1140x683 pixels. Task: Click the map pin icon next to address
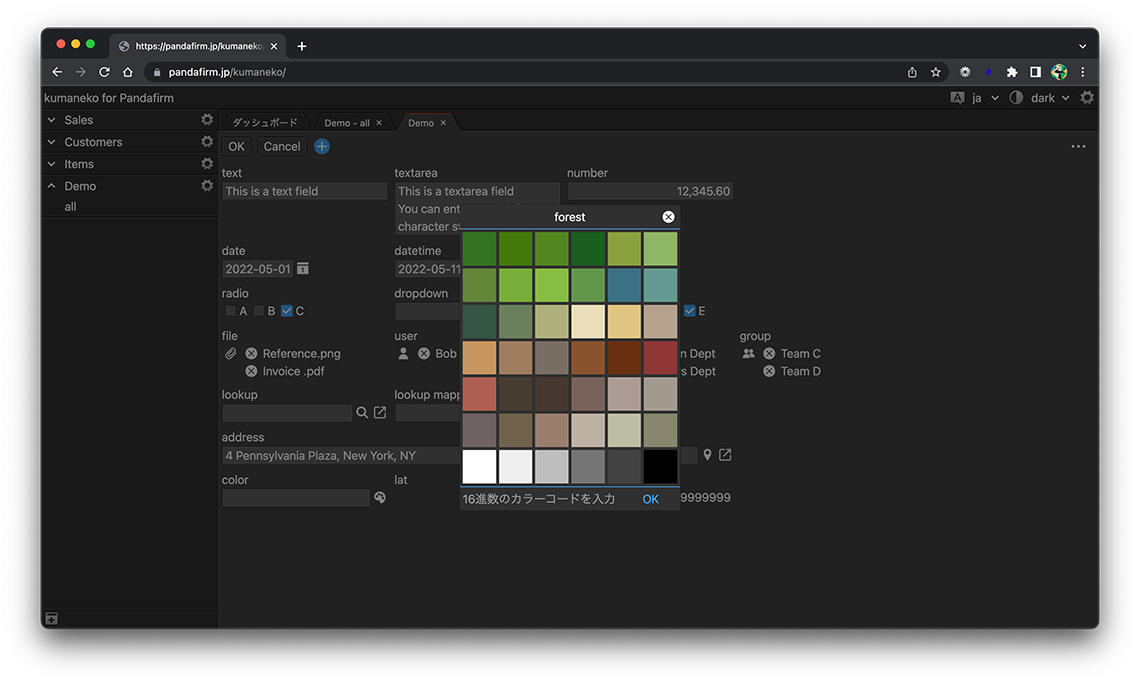pyautogui.click(x=707, y=455)
